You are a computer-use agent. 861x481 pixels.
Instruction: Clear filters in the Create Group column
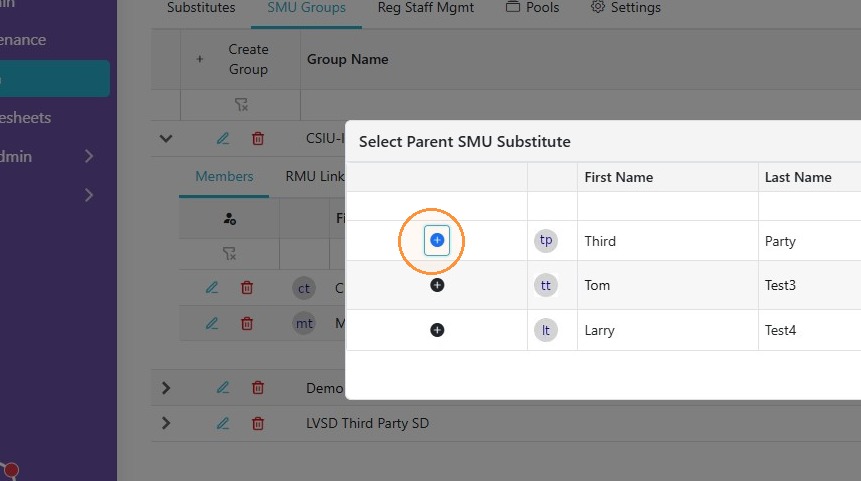click(241, 104)
